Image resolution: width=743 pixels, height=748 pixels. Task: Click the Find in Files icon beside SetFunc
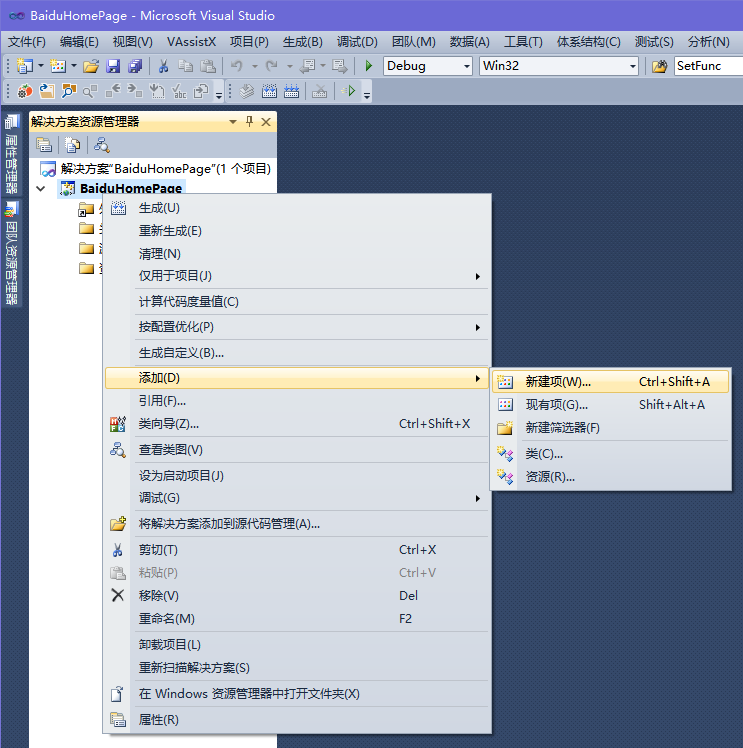660,66
